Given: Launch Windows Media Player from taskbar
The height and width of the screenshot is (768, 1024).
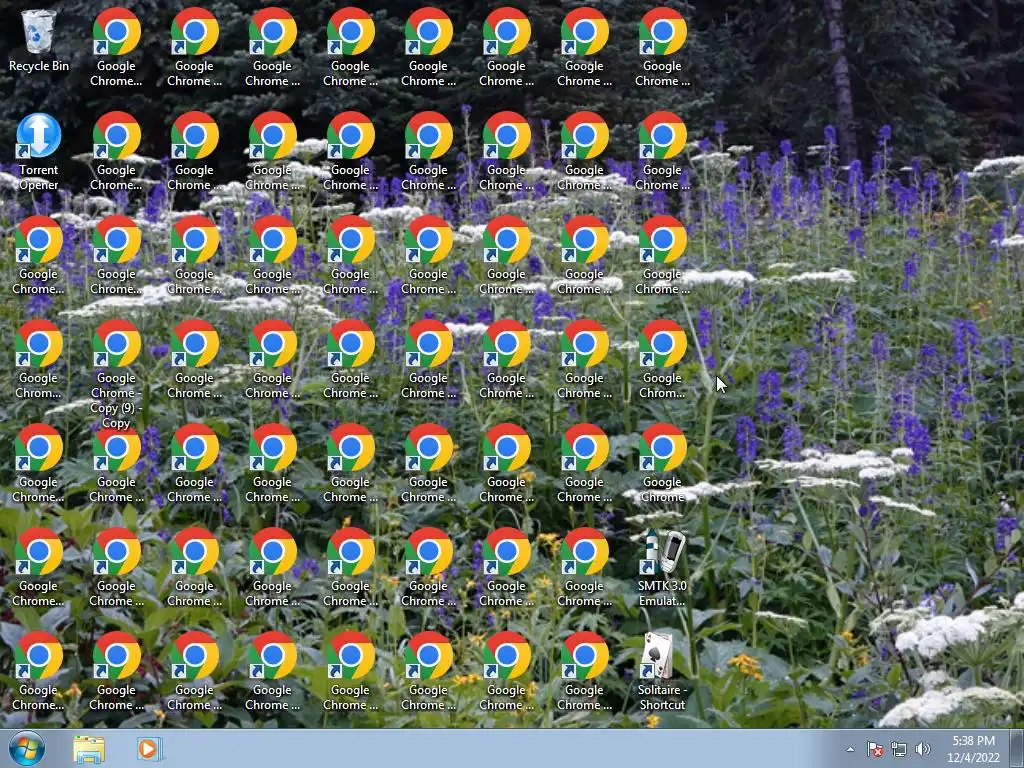Looking at the screenshot, I should pos(150,749).
